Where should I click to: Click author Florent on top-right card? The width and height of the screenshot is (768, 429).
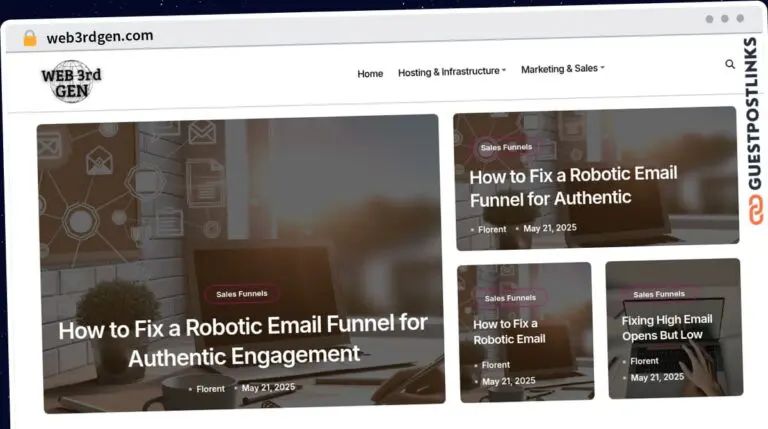tap(492, 229)
